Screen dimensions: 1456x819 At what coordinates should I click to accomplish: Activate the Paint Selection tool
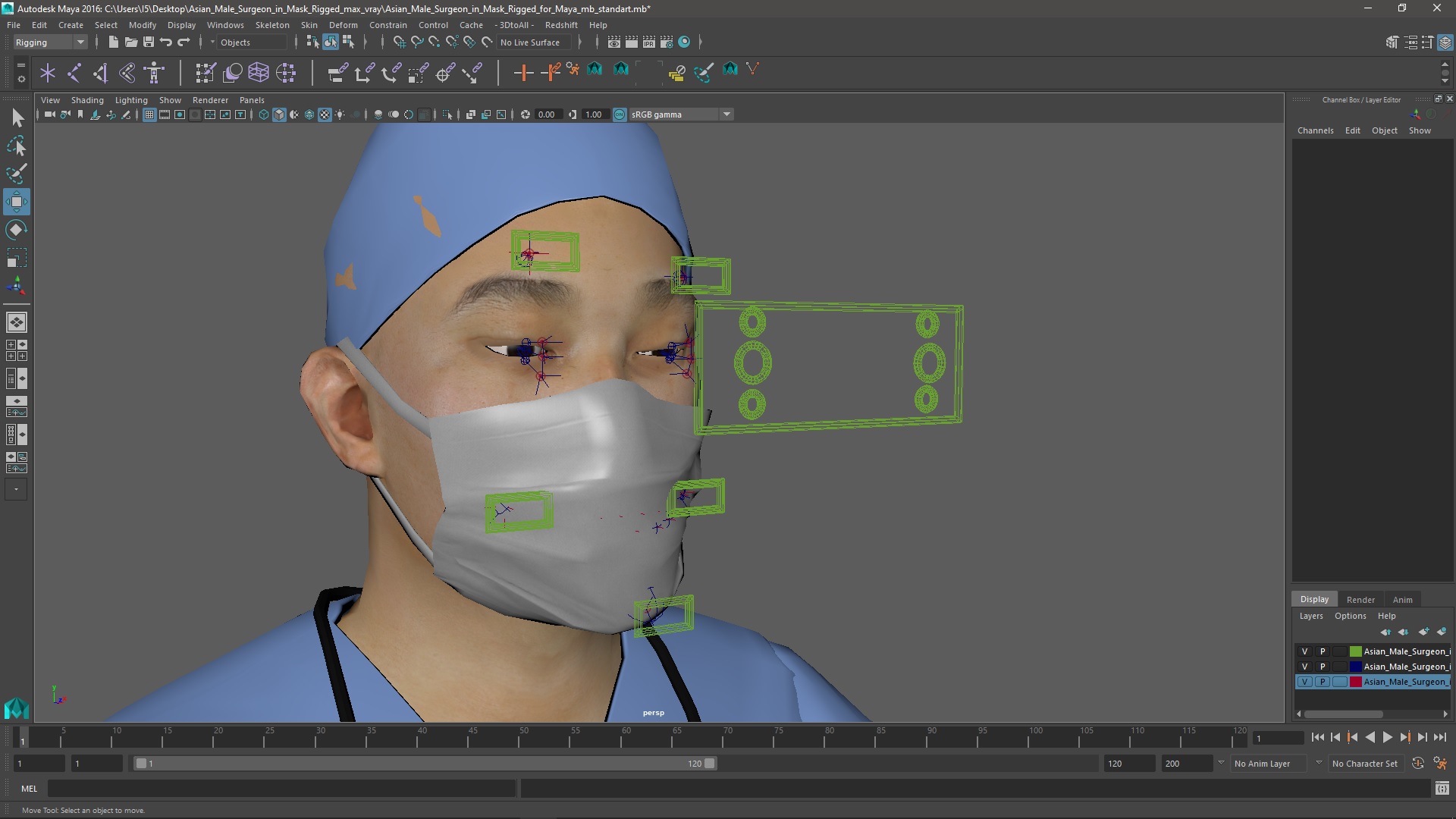point(17,174)
